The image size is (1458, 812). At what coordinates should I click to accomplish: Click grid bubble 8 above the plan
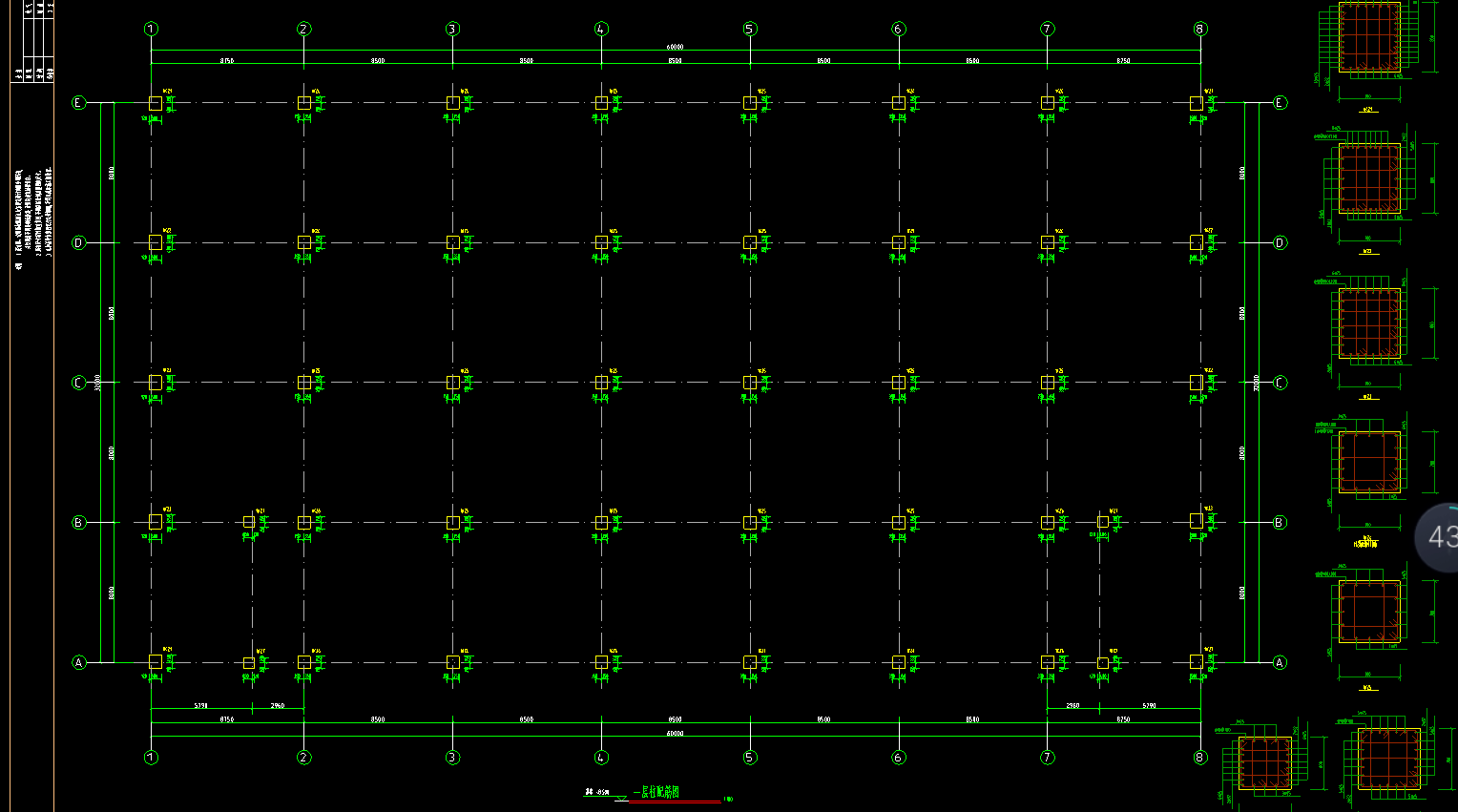1200,29
